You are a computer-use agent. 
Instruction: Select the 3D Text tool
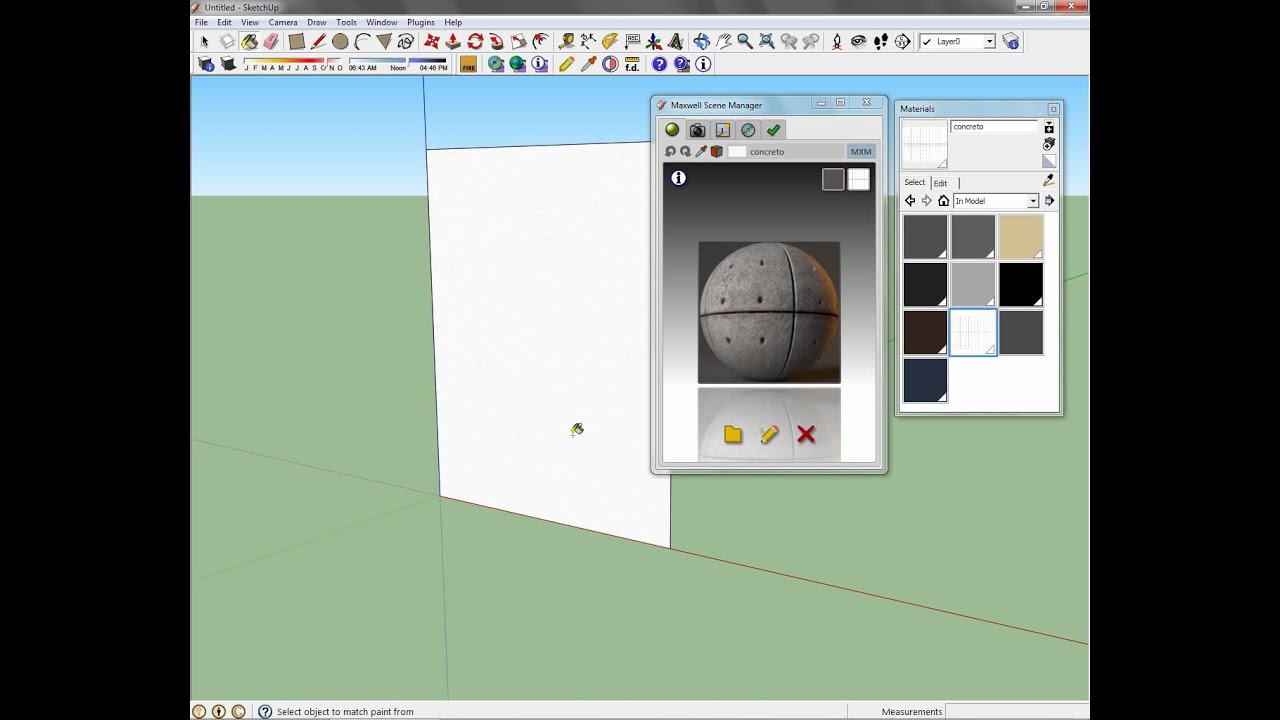click(675, 42)
